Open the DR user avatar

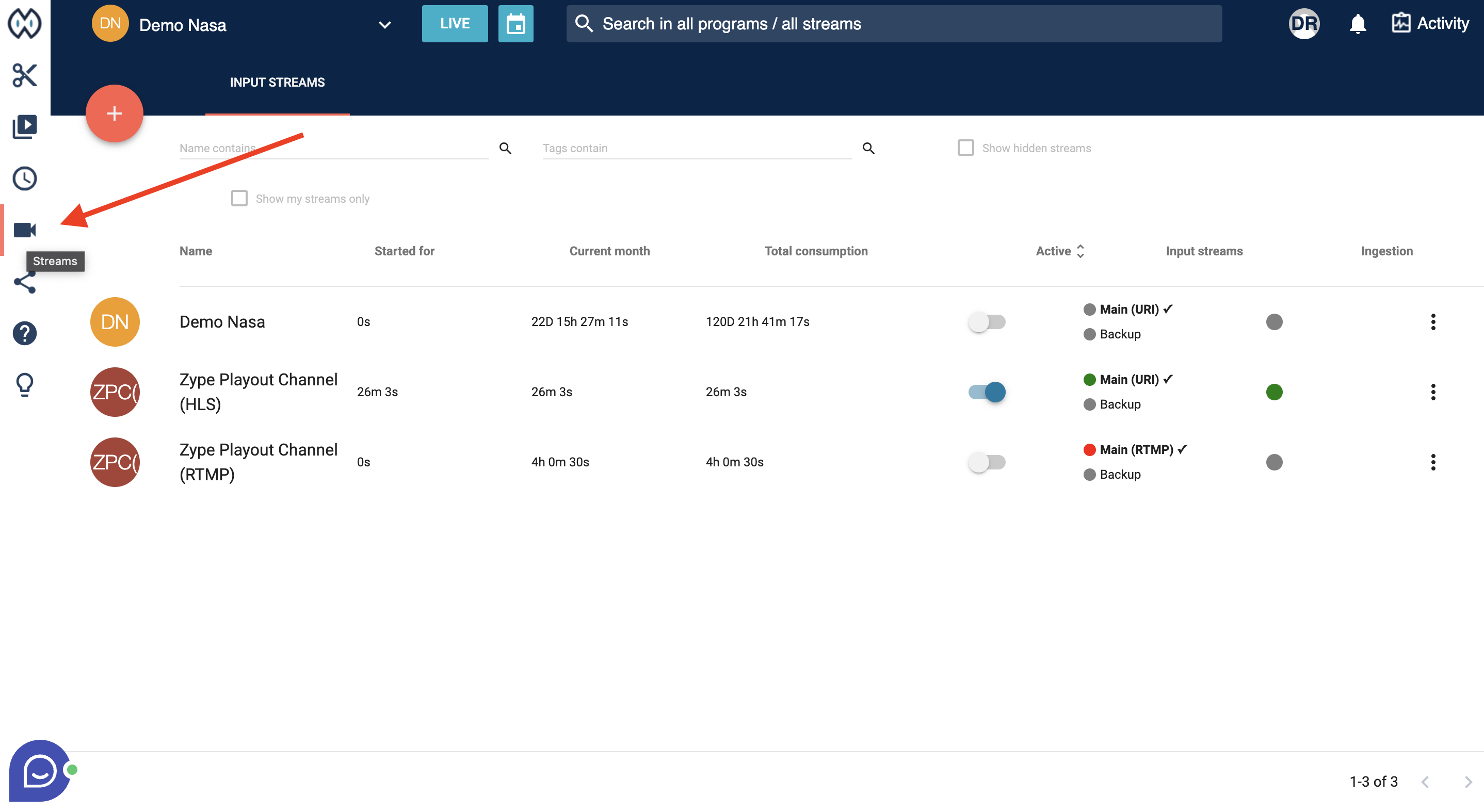[x=1304, y=24]
